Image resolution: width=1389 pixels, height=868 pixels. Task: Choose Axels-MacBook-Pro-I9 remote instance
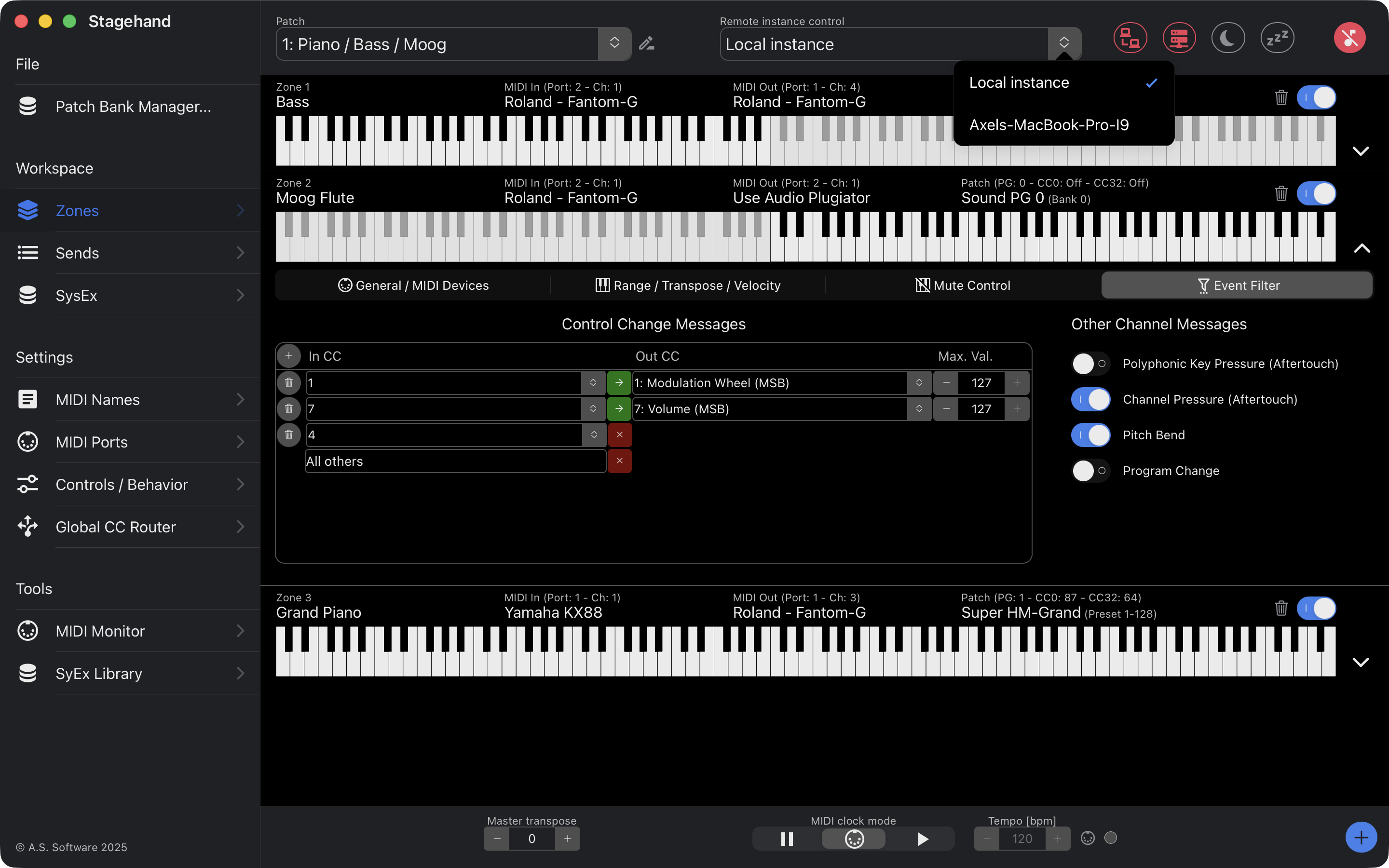pyautogui.click(x=1063, y=124)
